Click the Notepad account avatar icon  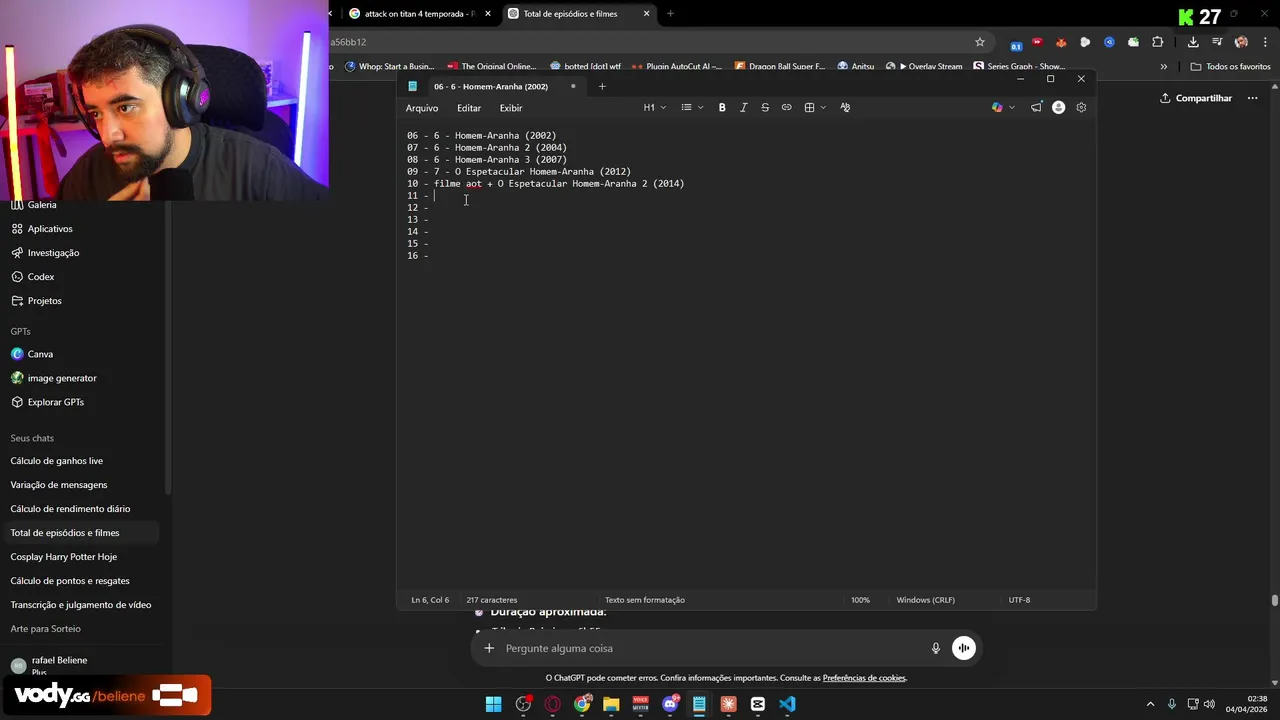point(1058,108)
